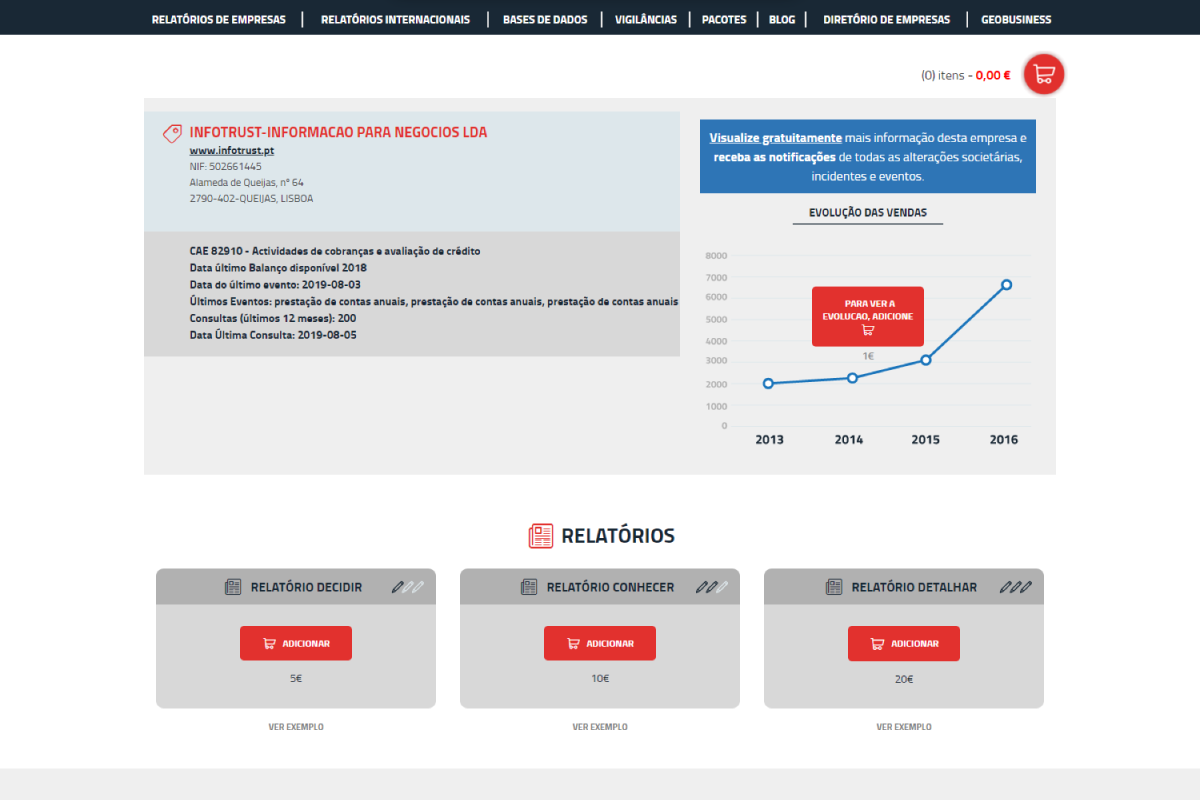Click address line 'Alameda de Queijas, nº 64'
This screenshot has height=800, width=1200.
click(246, 182)
